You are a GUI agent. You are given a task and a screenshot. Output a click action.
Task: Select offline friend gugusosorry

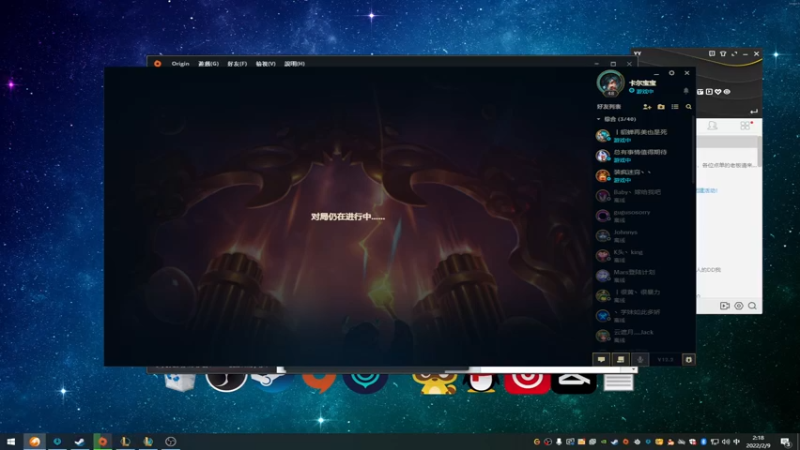pos(643,216)
